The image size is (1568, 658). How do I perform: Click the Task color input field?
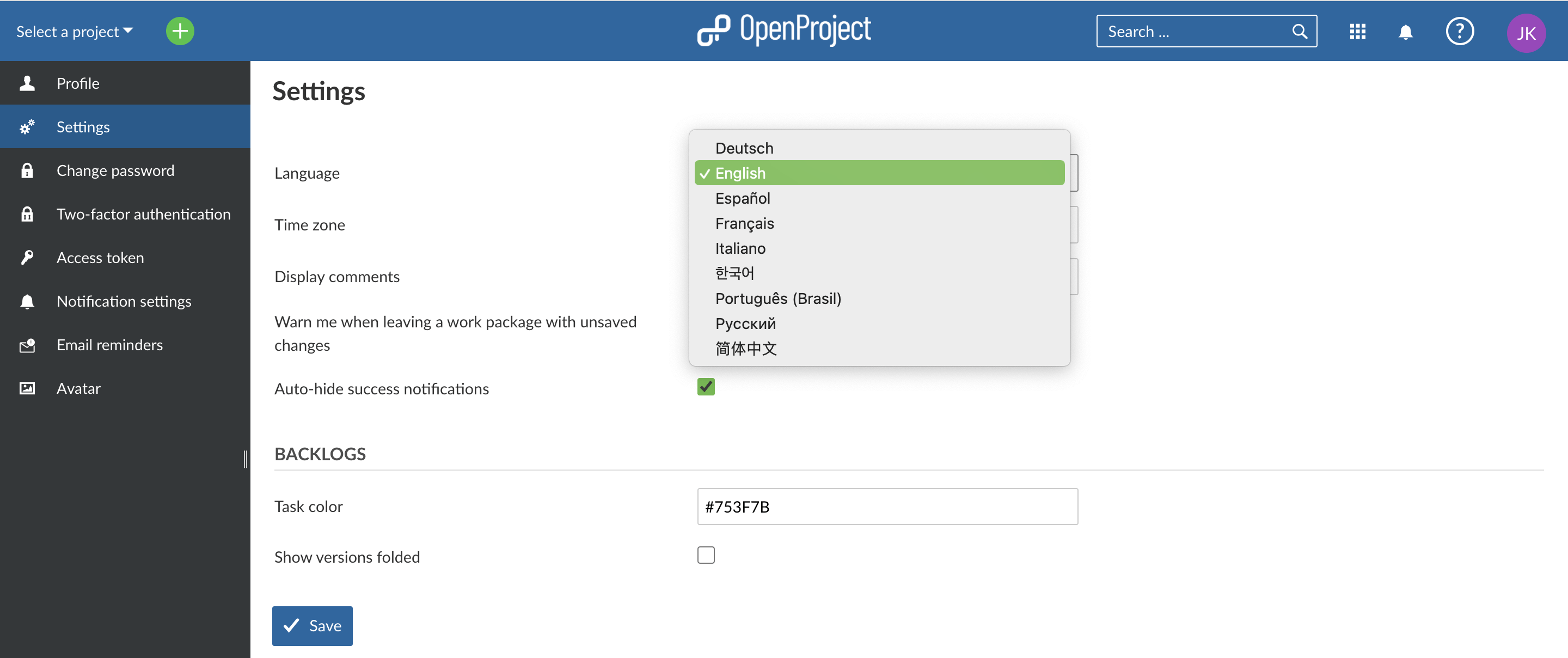click(x=887, y=505)
